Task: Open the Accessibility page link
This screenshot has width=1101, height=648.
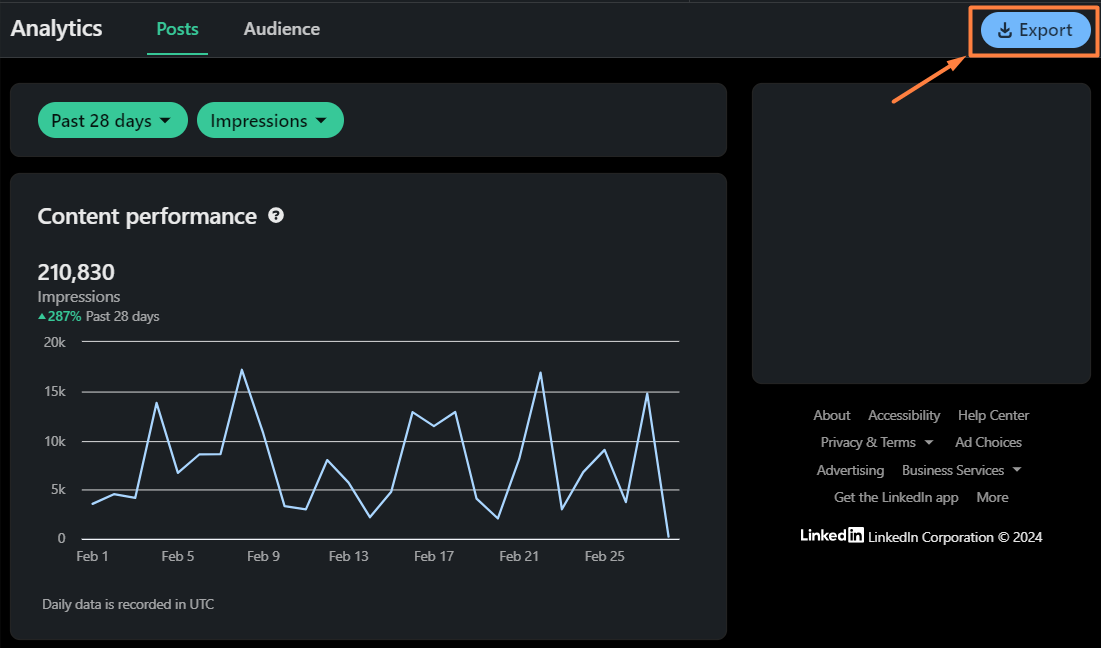Action: point(903,415)
